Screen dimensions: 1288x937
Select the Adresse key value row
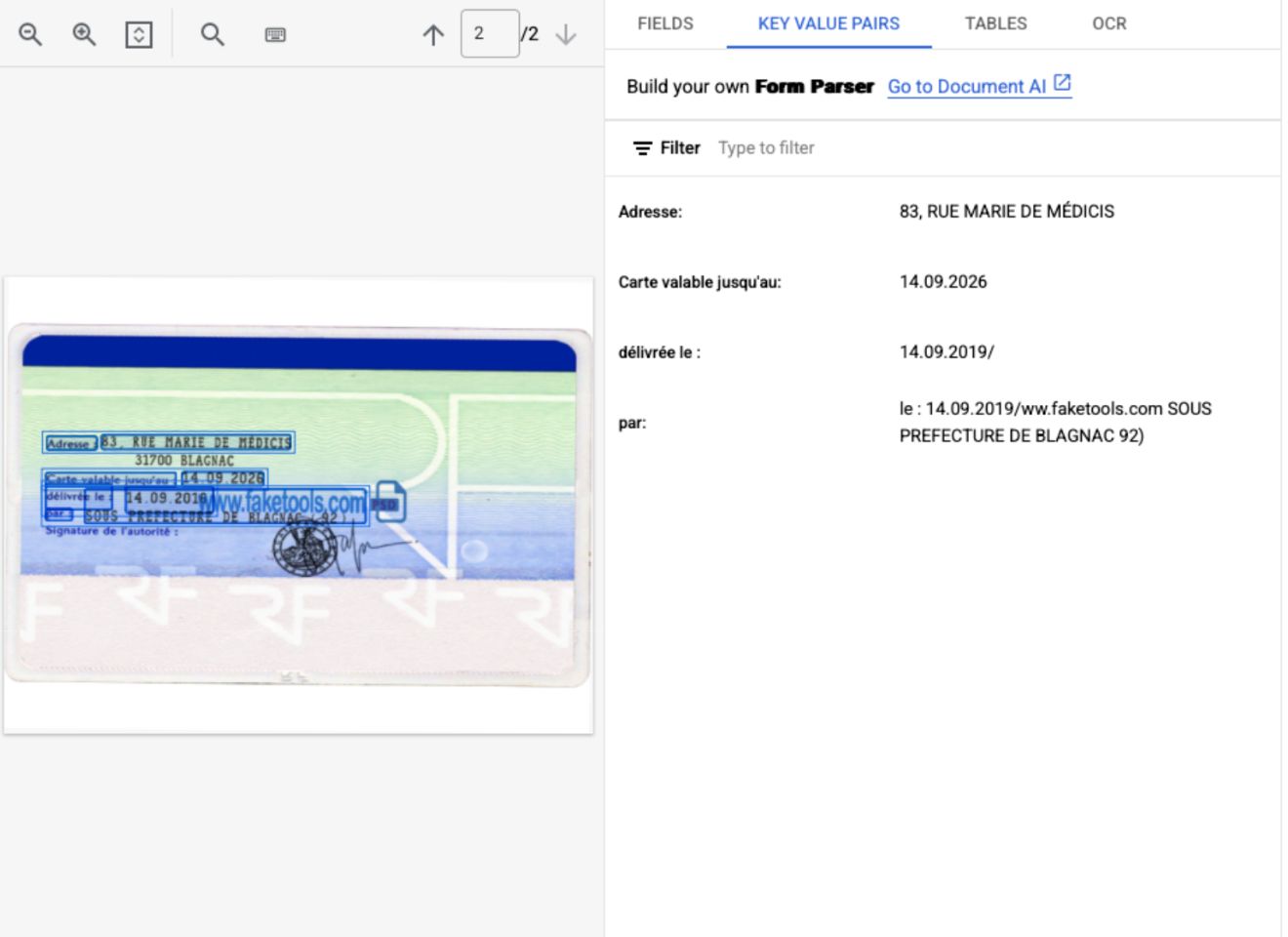pos(942,212)
